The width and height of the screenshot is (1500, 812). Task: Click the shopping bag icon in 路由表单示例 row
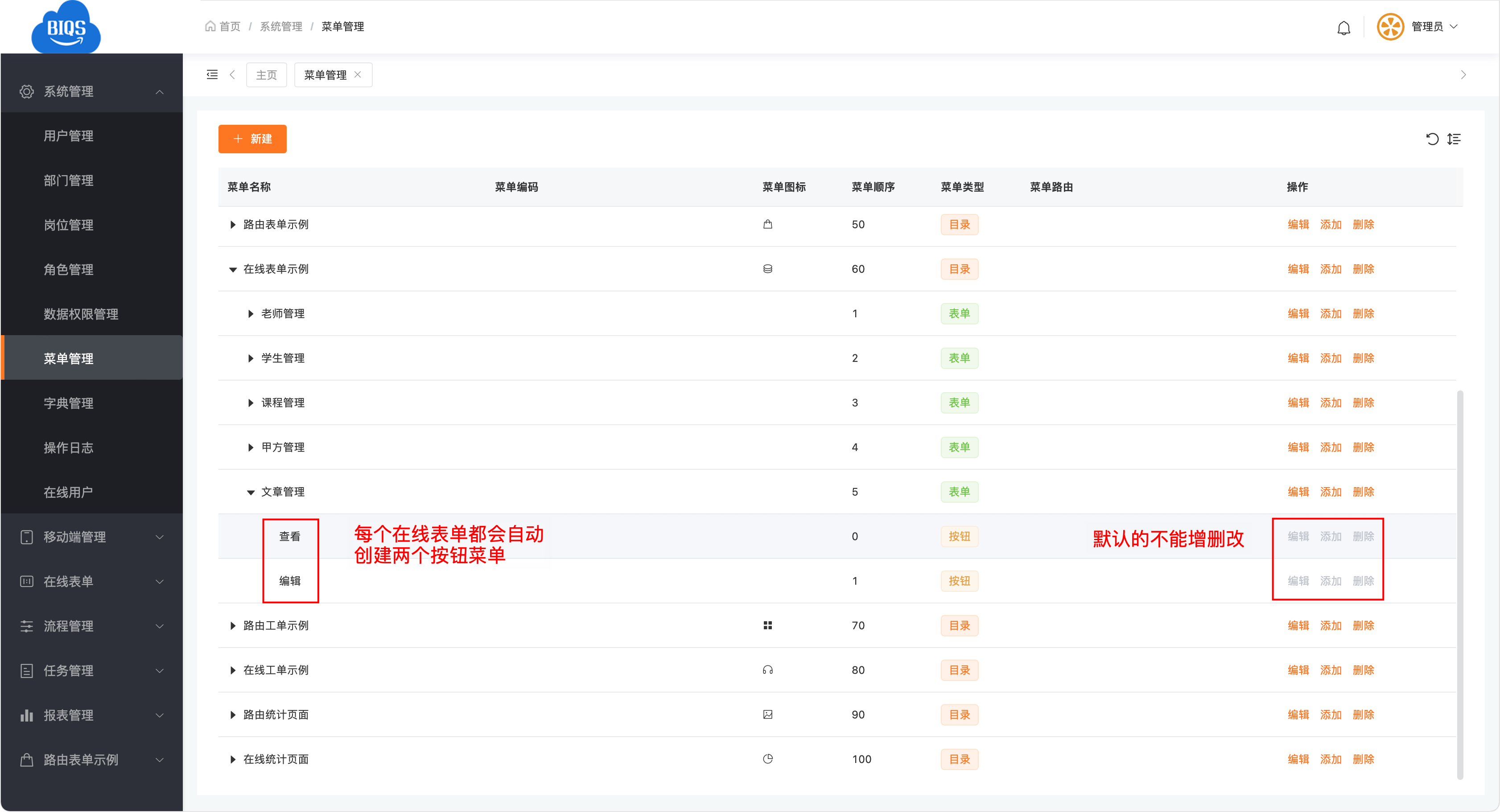(x=767, y=224)
